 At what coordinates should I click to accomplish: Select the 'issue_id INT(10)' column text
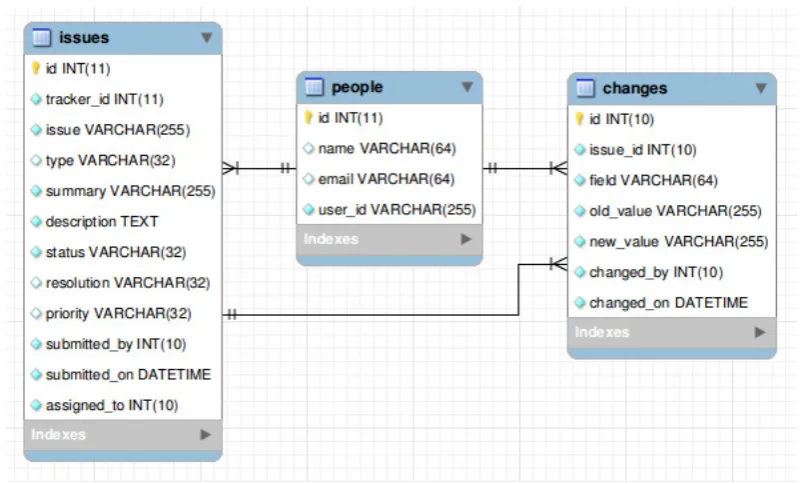coord(643,150)
